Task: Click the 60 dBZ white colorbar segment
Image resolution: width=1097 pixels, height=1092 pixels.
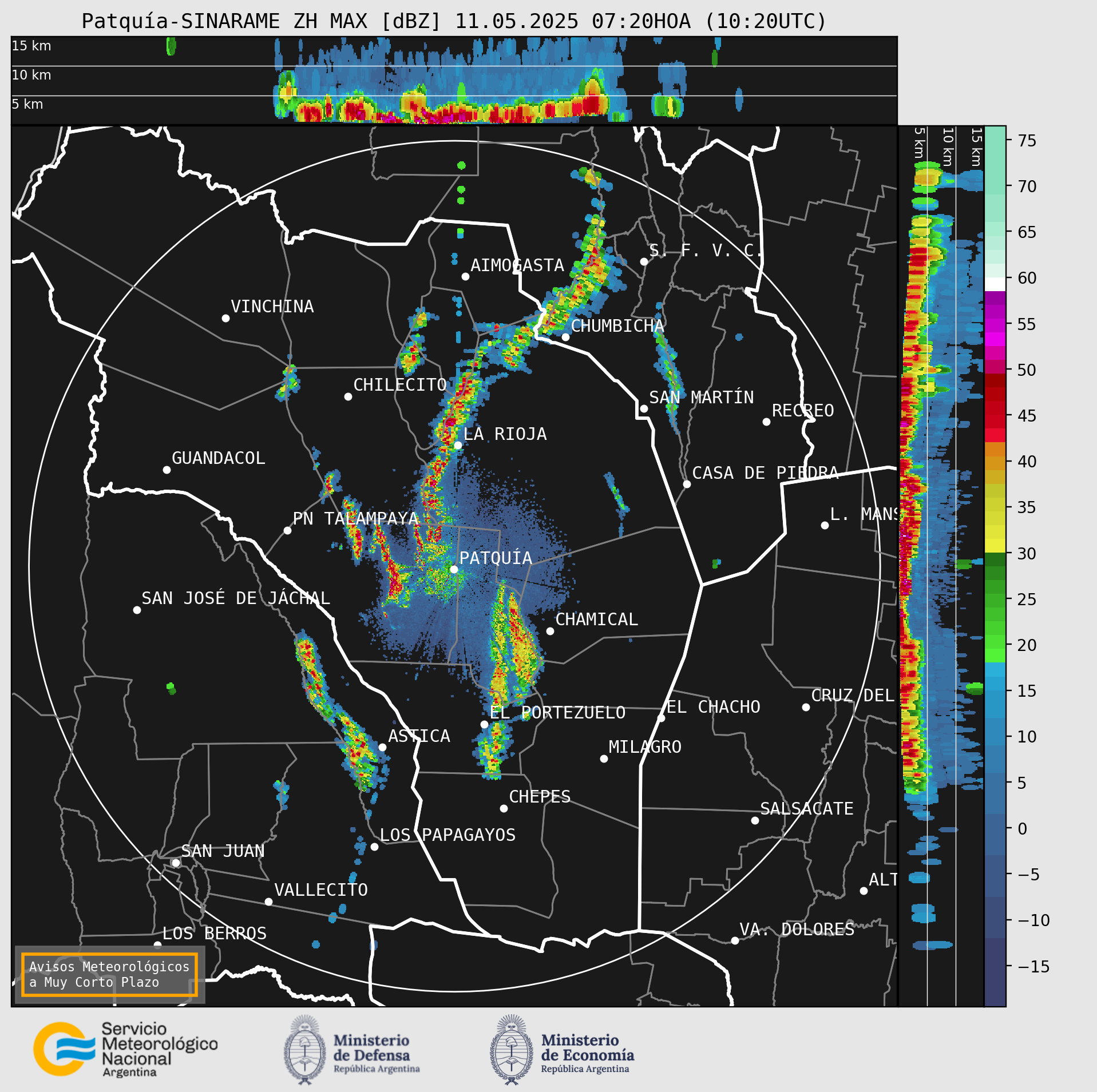Action: (x=995, y=284)
